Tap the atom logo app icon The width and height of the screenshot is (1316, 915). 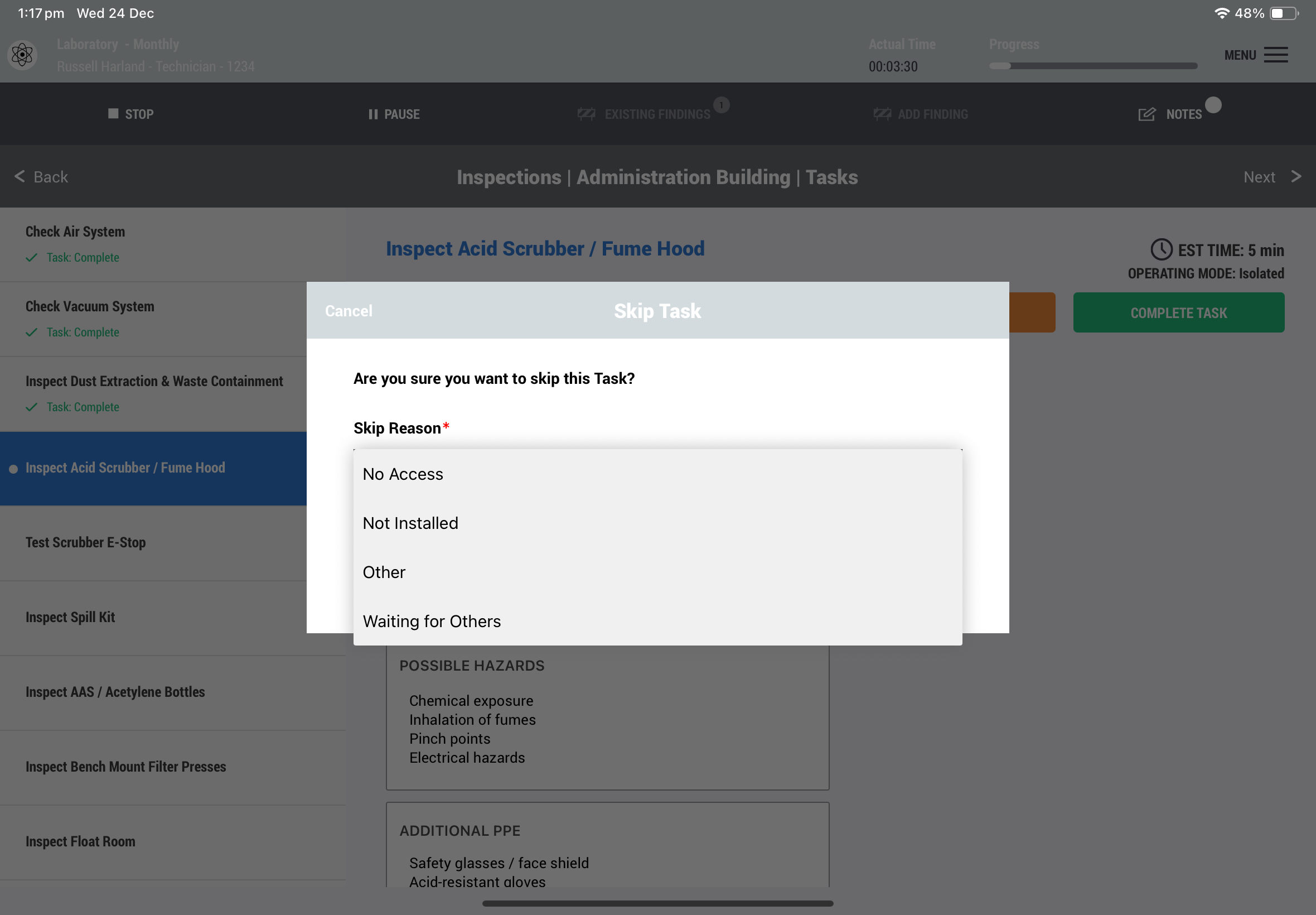(x=22, y=55)
